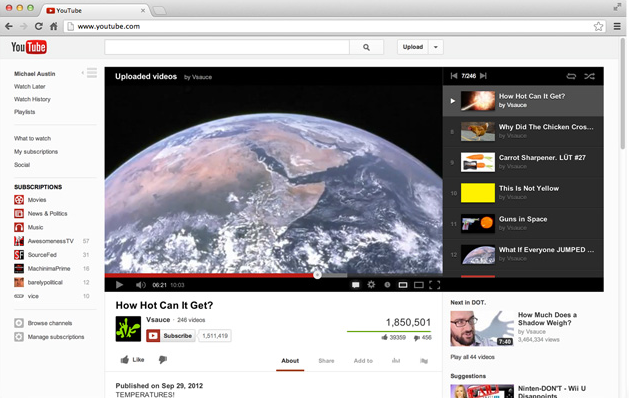Click Browse channels
The image size is (629, 398).
pos(49,323)
